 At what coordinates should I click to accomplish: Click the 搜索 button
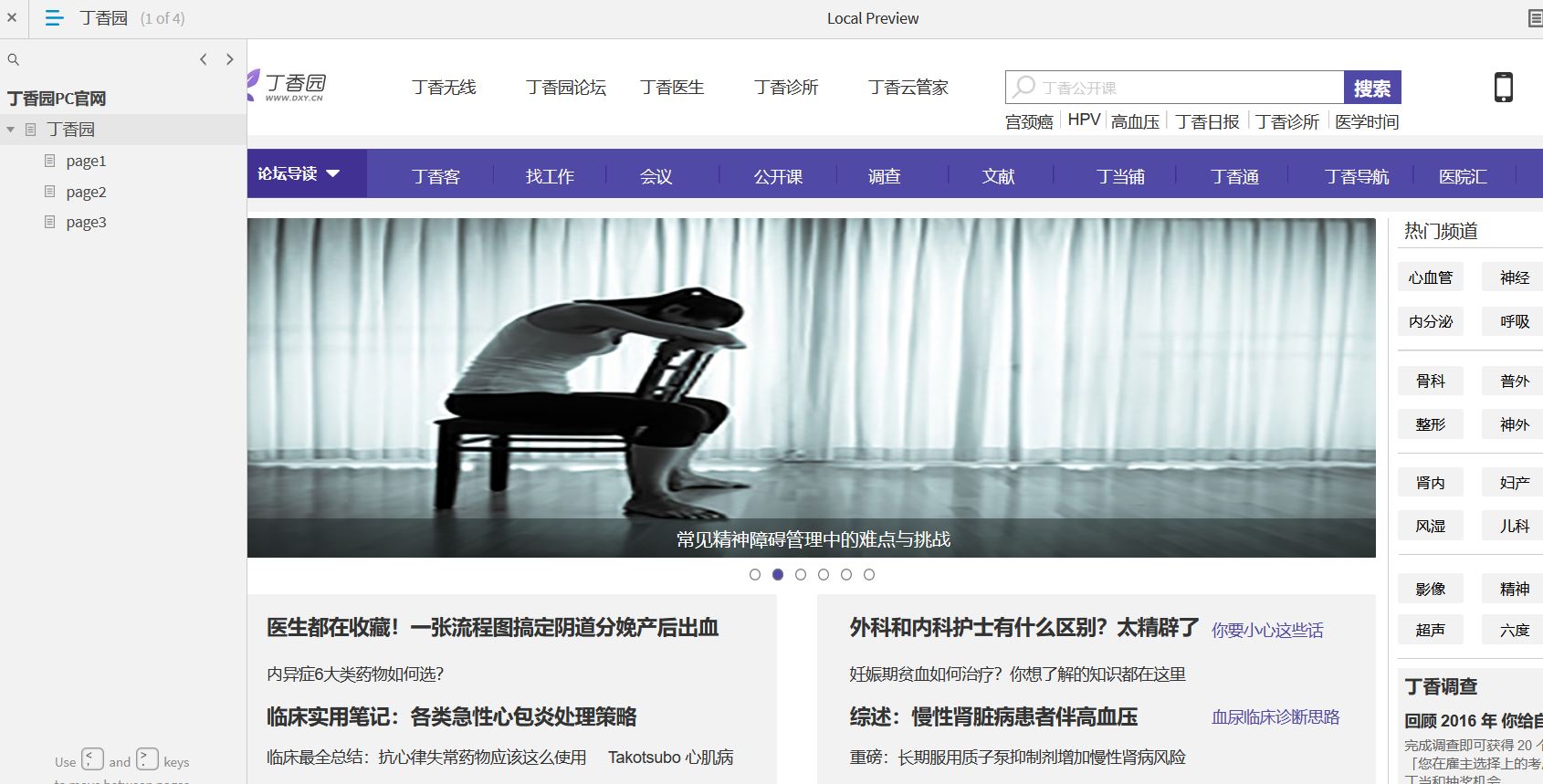1372,87
